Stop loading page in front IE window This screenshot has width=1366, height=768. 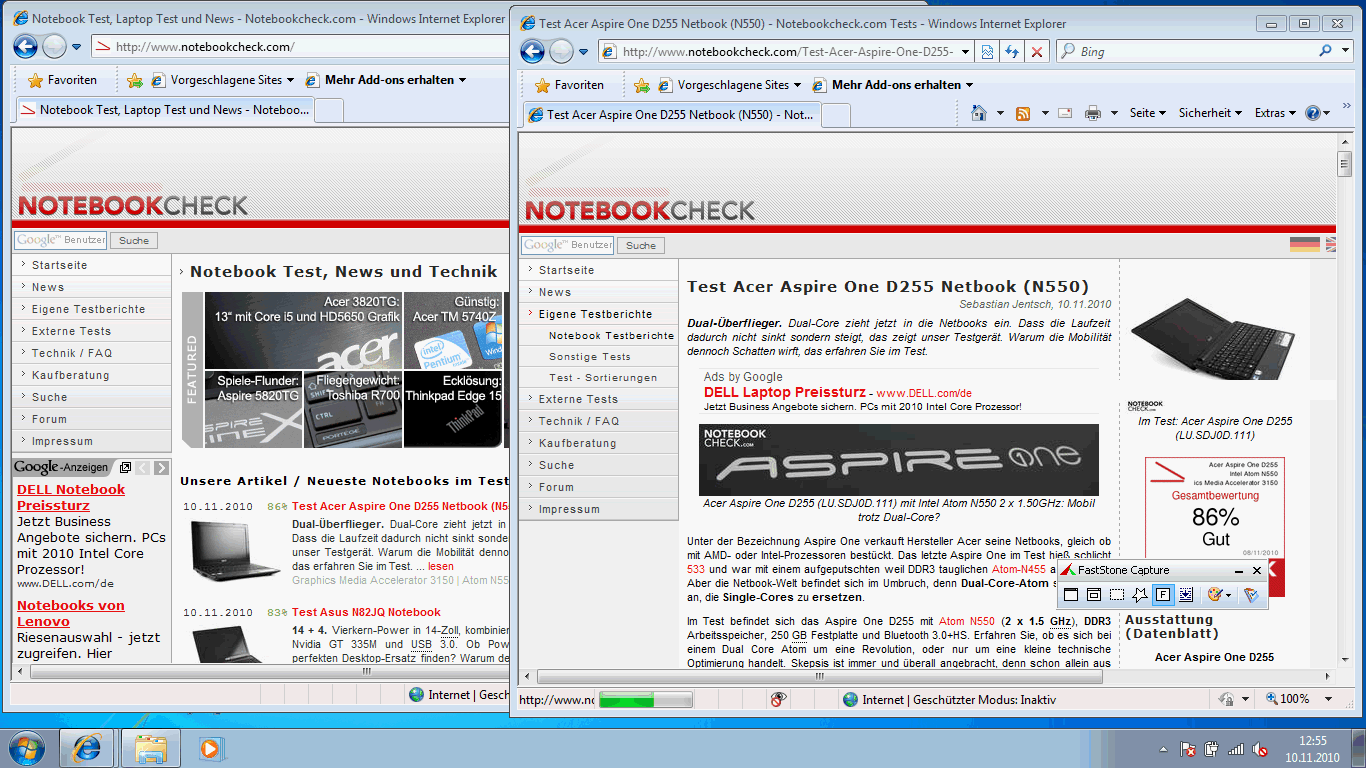pyautogui.click(x=1037, y=52)
